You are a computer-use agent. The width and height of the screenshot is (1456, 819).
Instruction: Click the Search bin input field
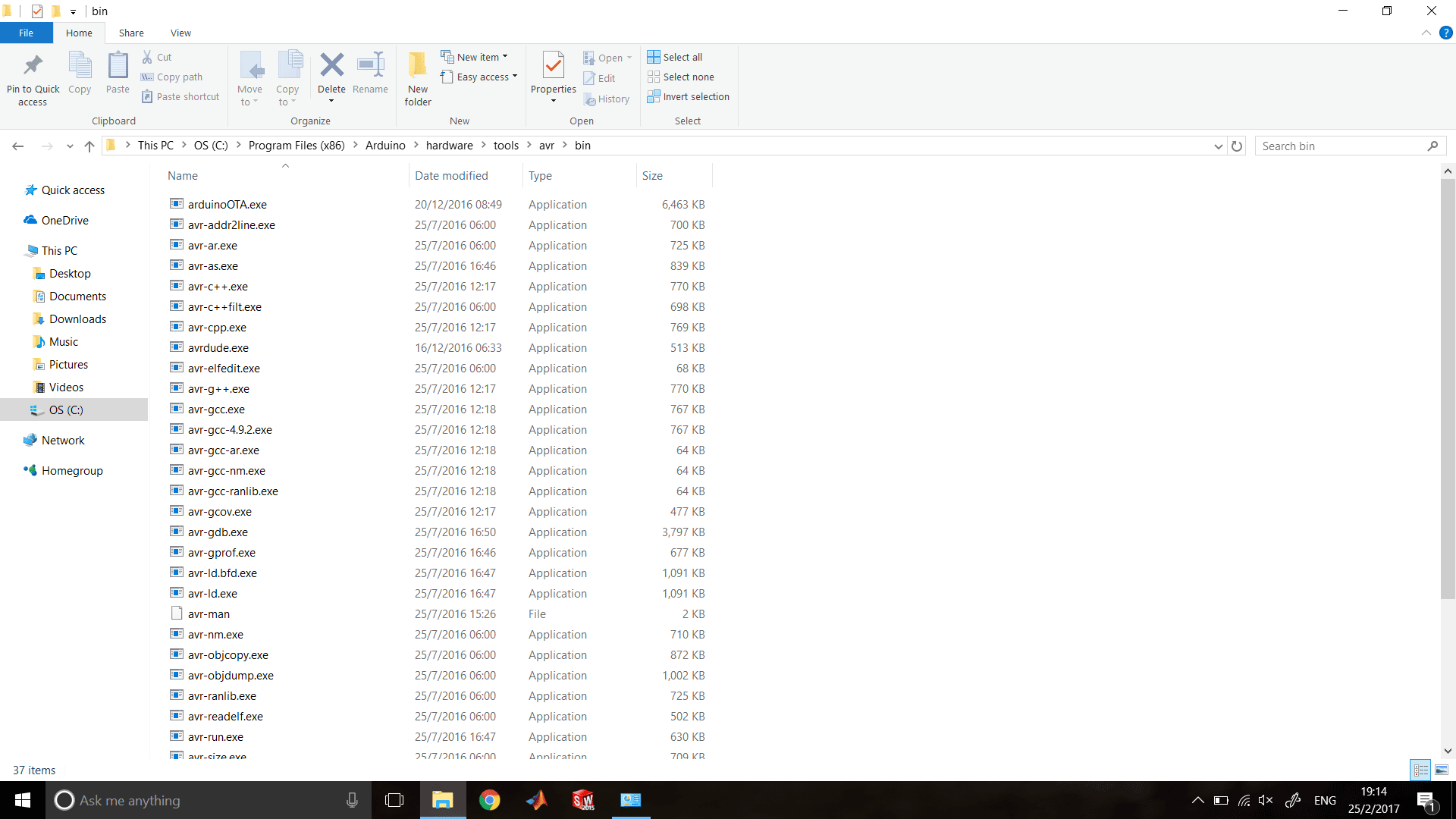click(x=1350, y=146)
